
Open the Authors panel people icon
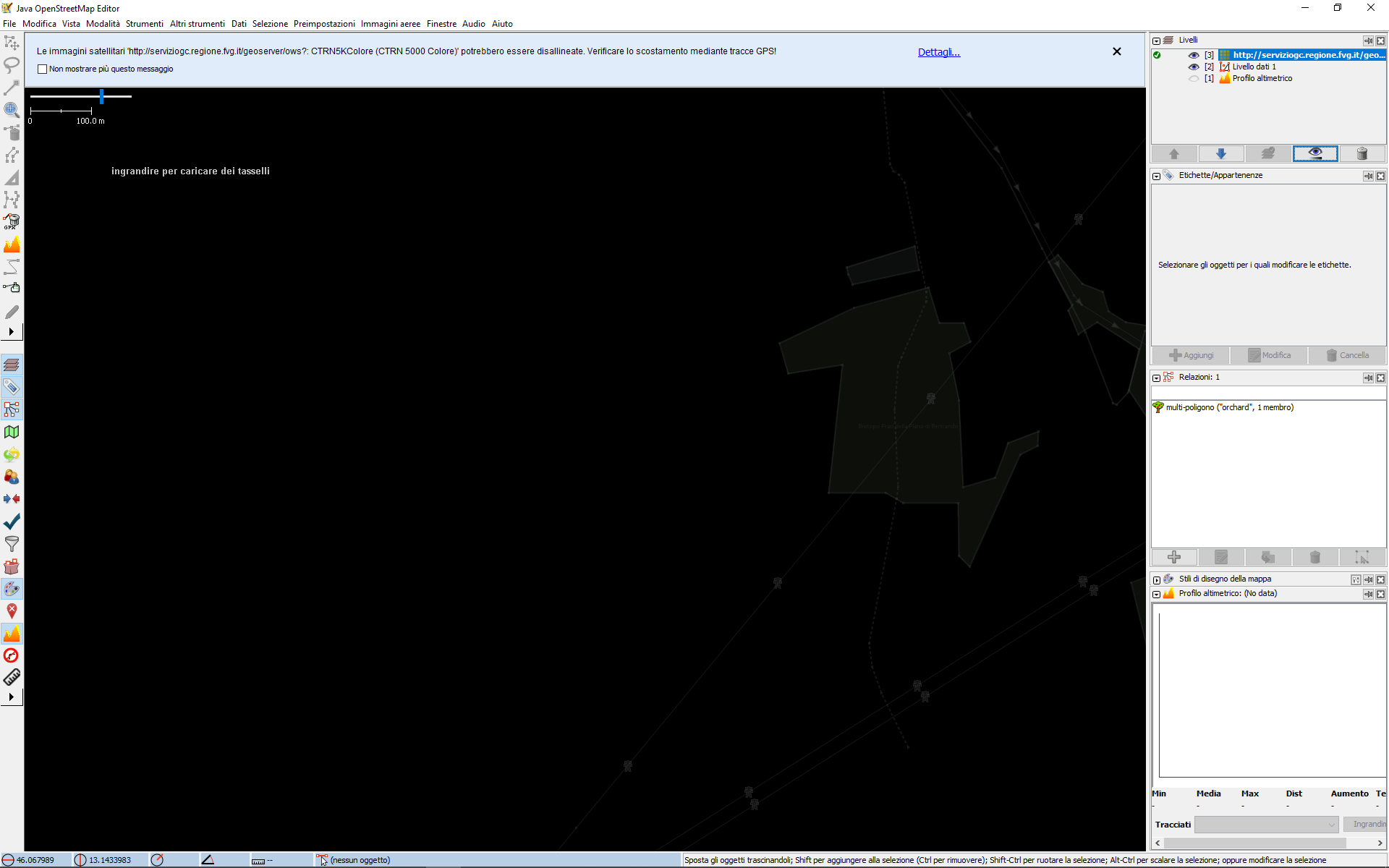[x=12, y=477]
